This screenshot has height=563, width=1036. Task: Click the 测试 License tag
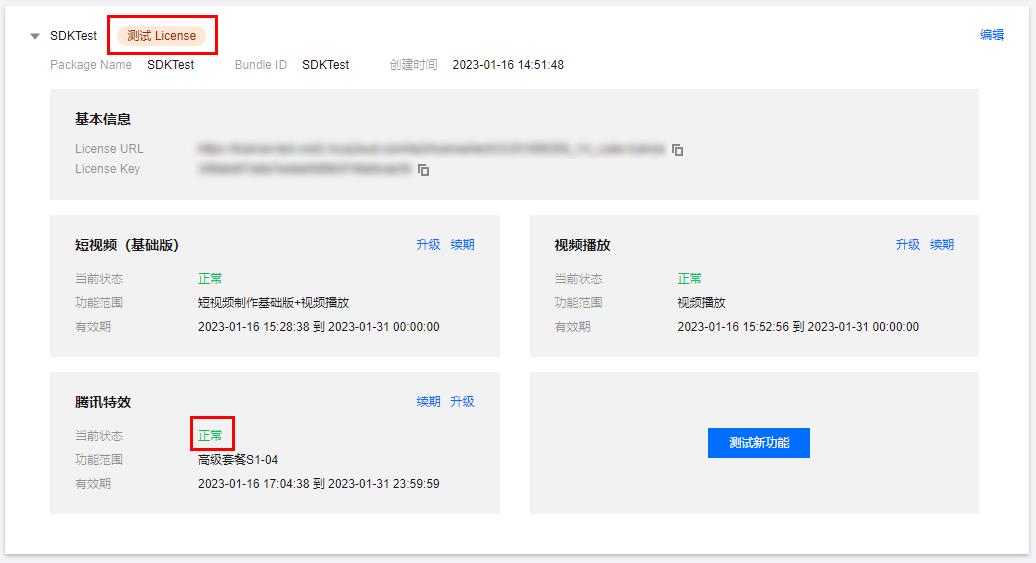coord(161,36)
